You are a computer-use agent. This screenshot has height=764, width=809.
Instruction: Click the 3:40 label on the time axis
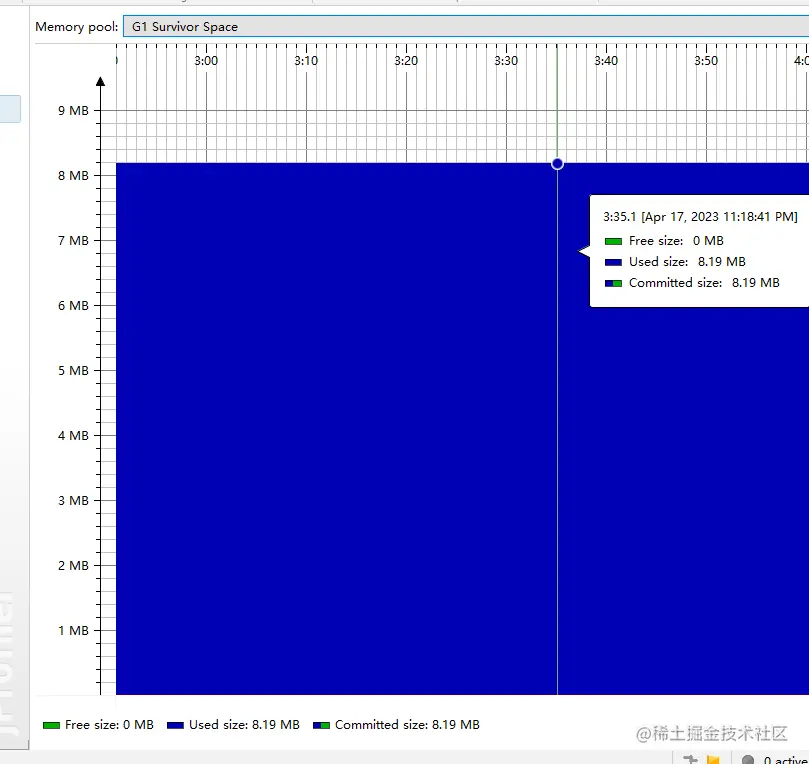point(606,60)
